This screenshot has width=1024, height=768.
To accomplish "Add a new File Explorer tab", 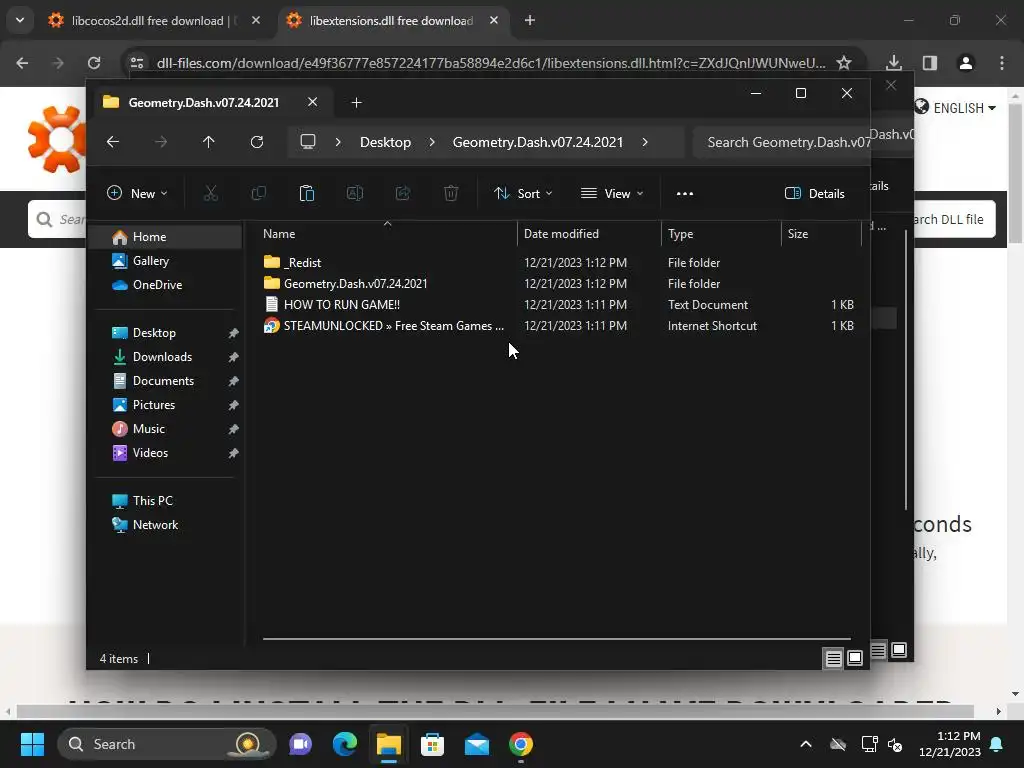I will [x=357, y=103].
